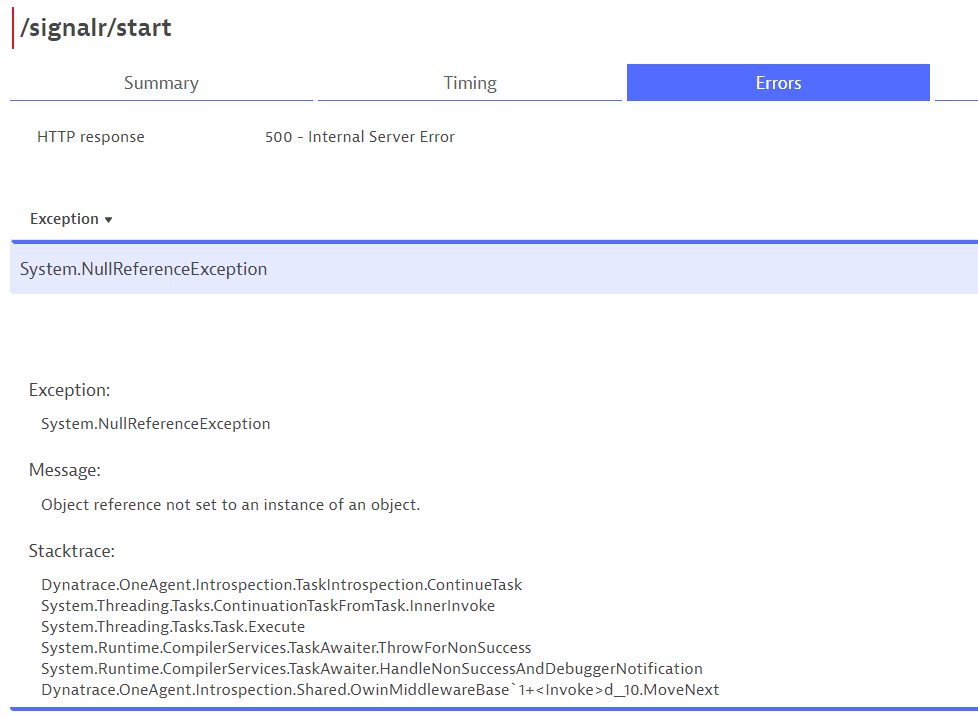Click the /signalr/start page title
978x716 pixels.
point(96,28)
